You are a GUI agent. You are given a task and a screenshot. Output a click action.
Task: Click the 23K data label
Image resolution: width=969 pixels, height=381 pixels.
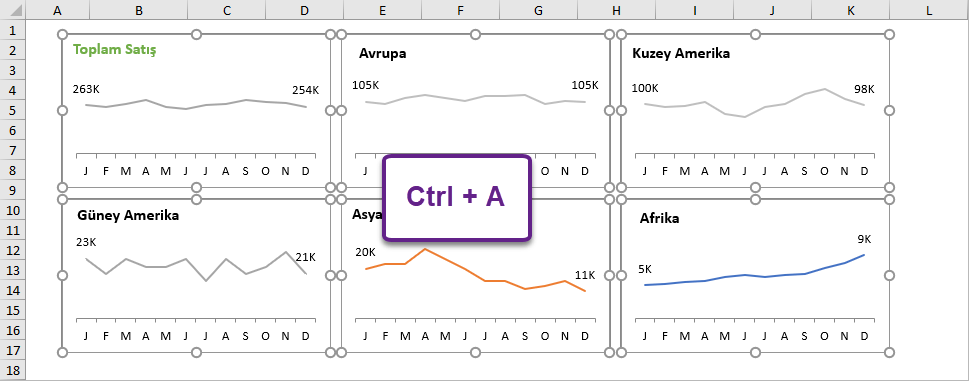click(x=87, y=242)
